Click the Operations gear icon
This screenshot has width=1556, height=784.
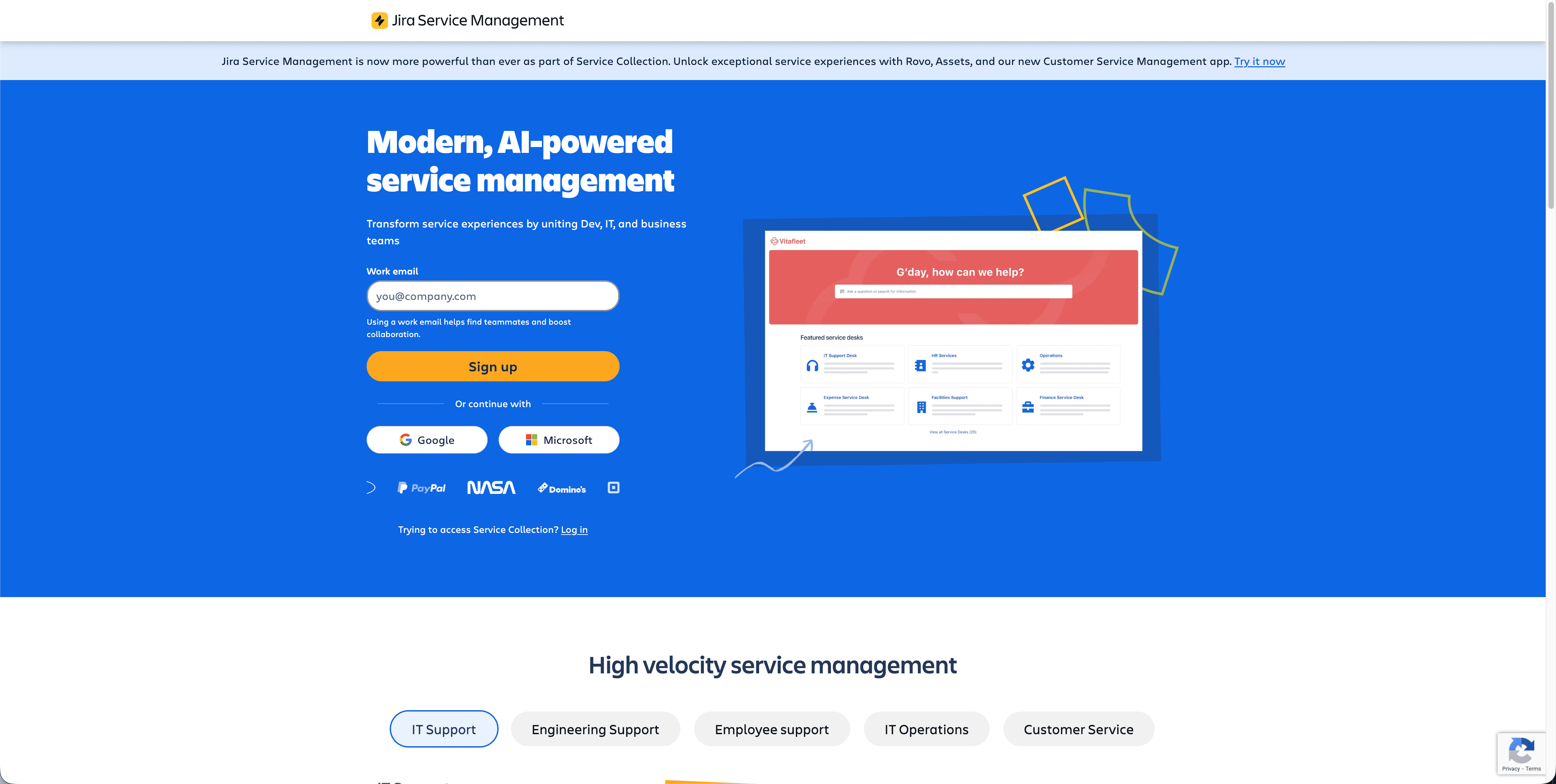1028,365
